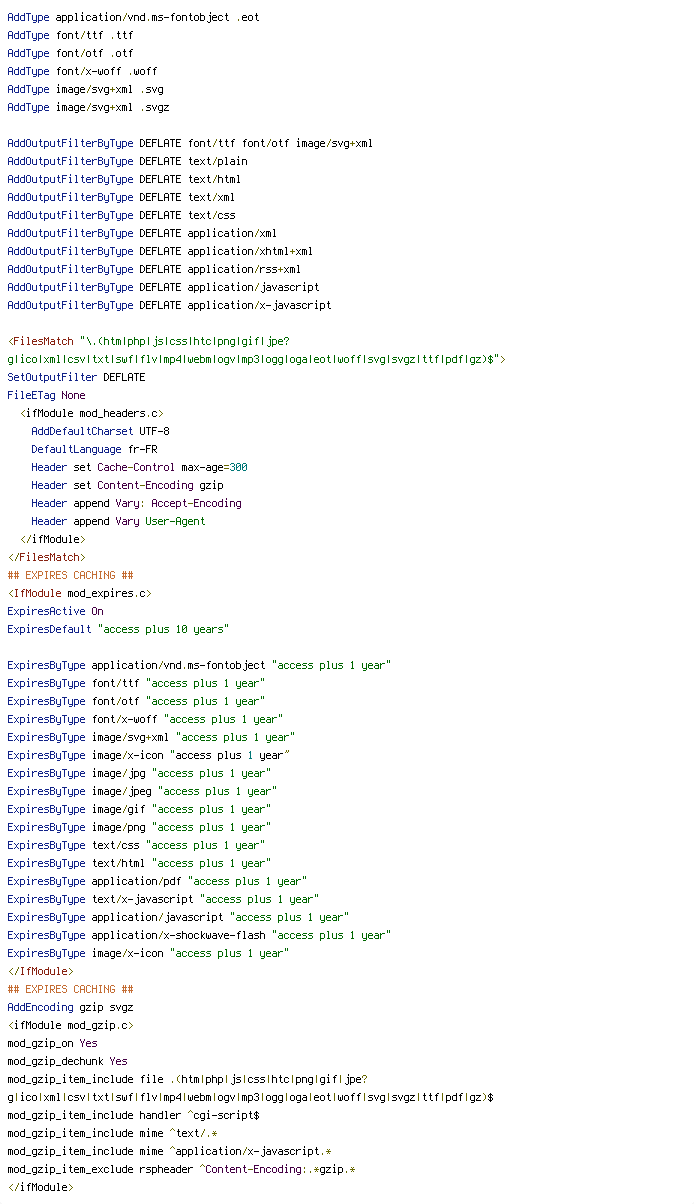Screen dimensions: 694x1204
Task: Select the '<ifModule mod_gzip.c>' line
Action: click(x=70, y=1025)
